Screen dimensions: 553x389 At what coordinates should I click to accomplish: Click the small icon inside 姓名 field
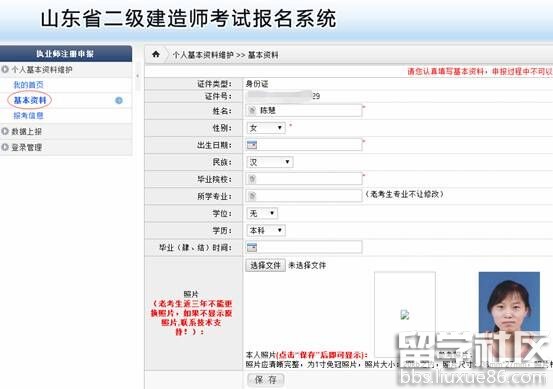tap(252, 110)
